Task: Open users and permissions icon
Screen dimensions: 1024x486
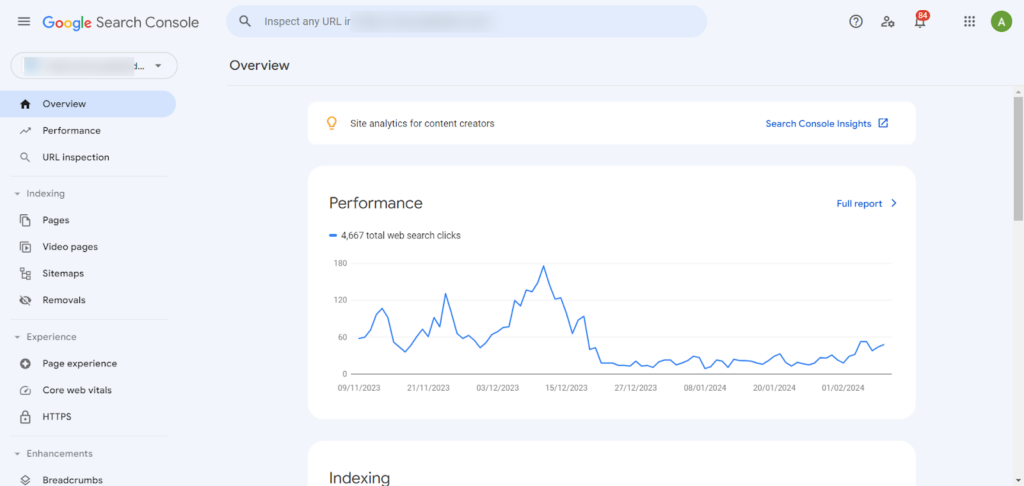Action: tap(888, 22)
